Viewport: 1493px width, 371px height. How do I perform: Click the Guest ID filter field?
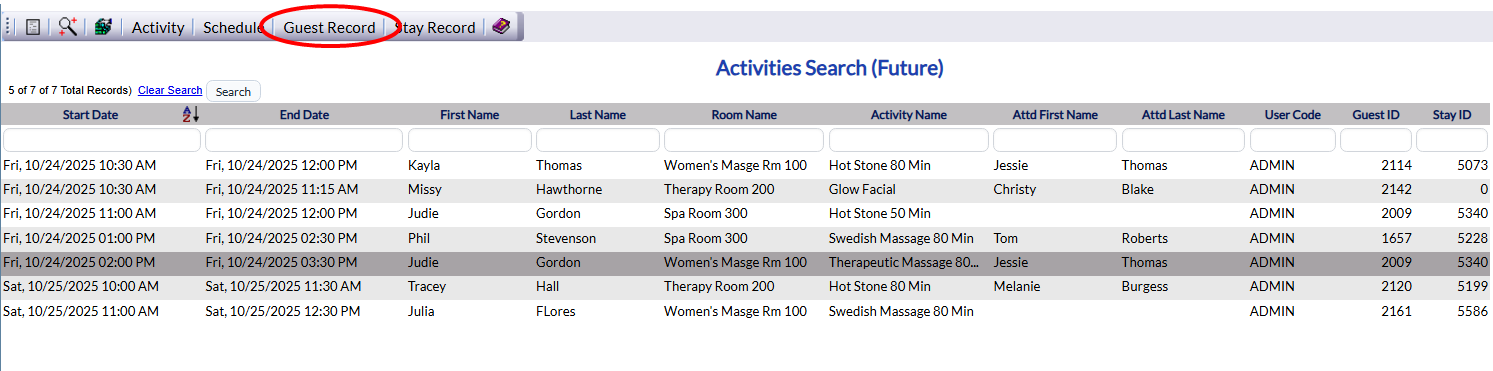point(1376,140)
